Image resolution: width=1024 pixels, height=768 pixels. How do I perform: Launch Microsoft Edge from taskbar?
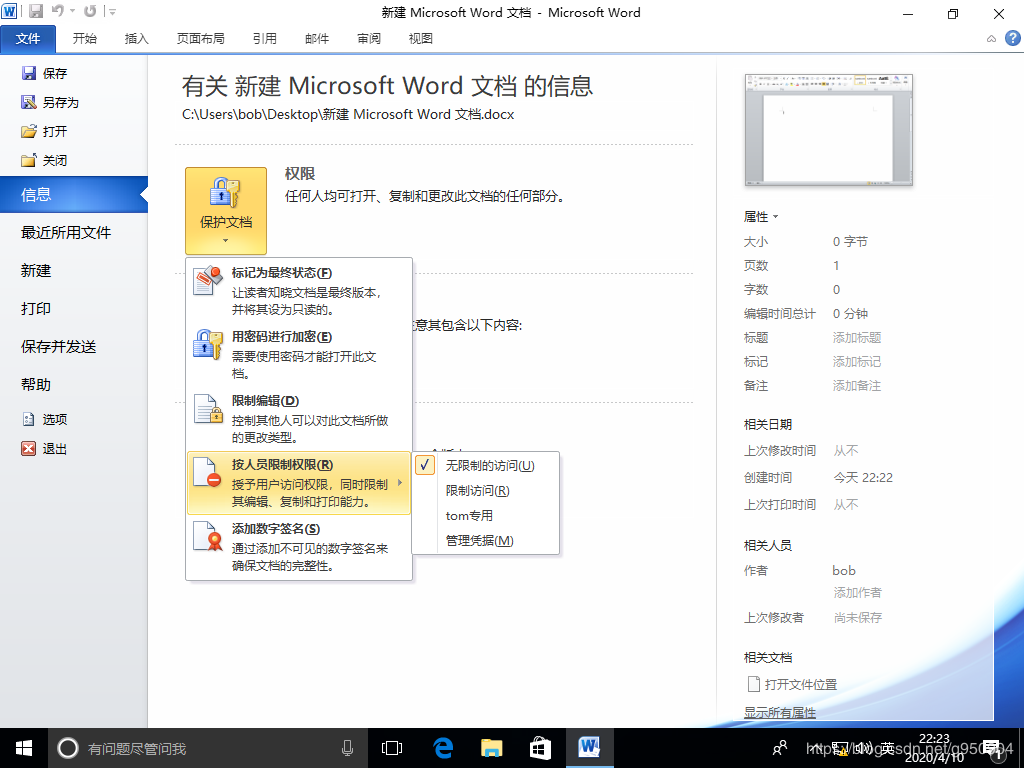pos(443,748)
